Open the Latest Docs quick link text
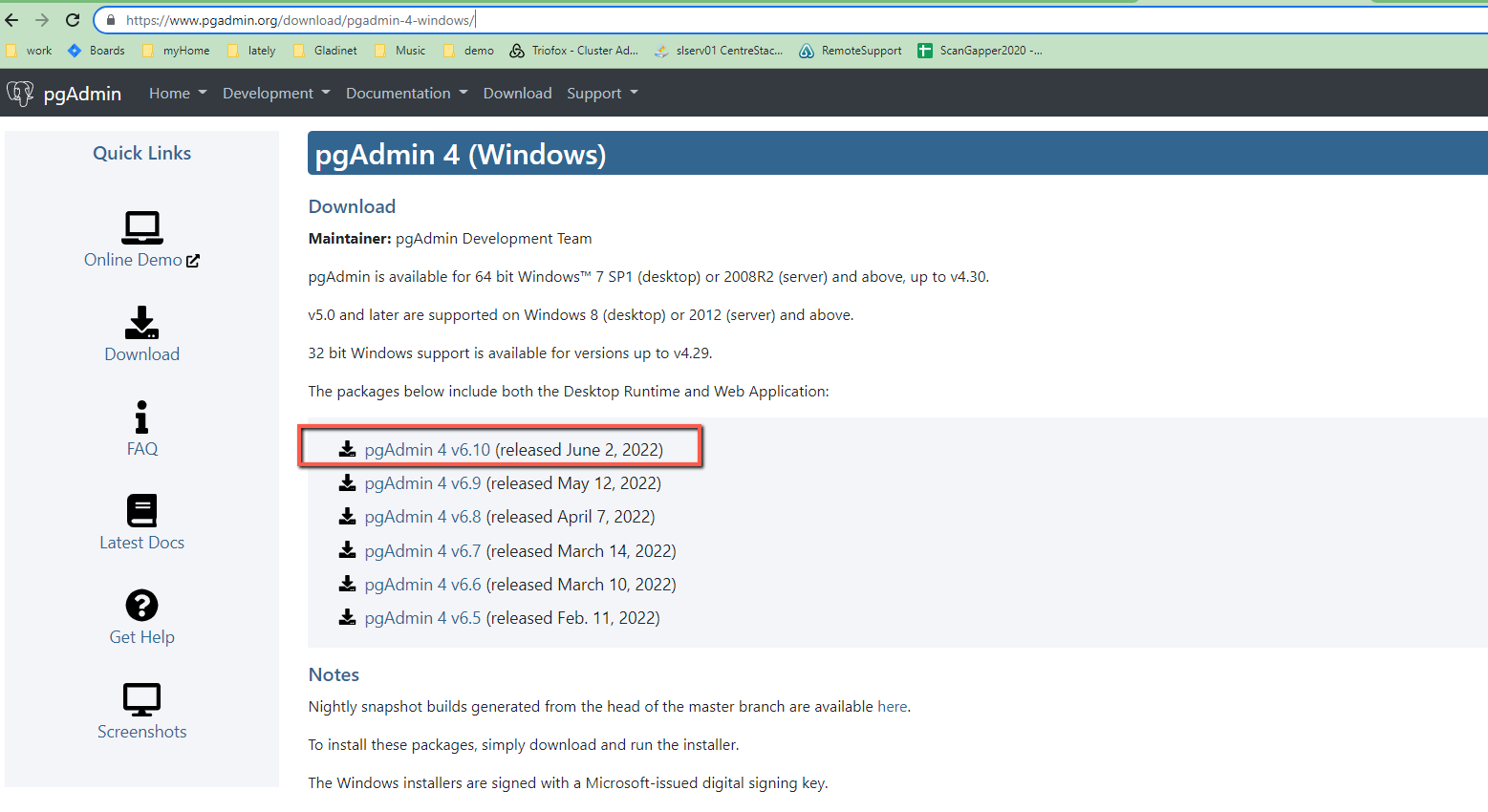The image size is (1488, 812). [142, 543]
